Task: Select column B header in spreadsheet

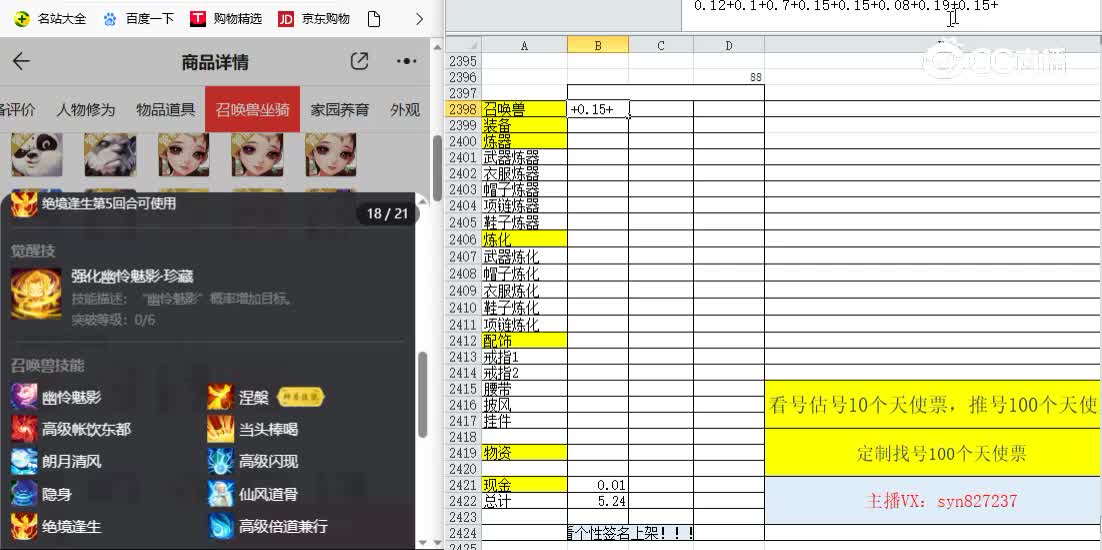Action: [x=597, y=46]
